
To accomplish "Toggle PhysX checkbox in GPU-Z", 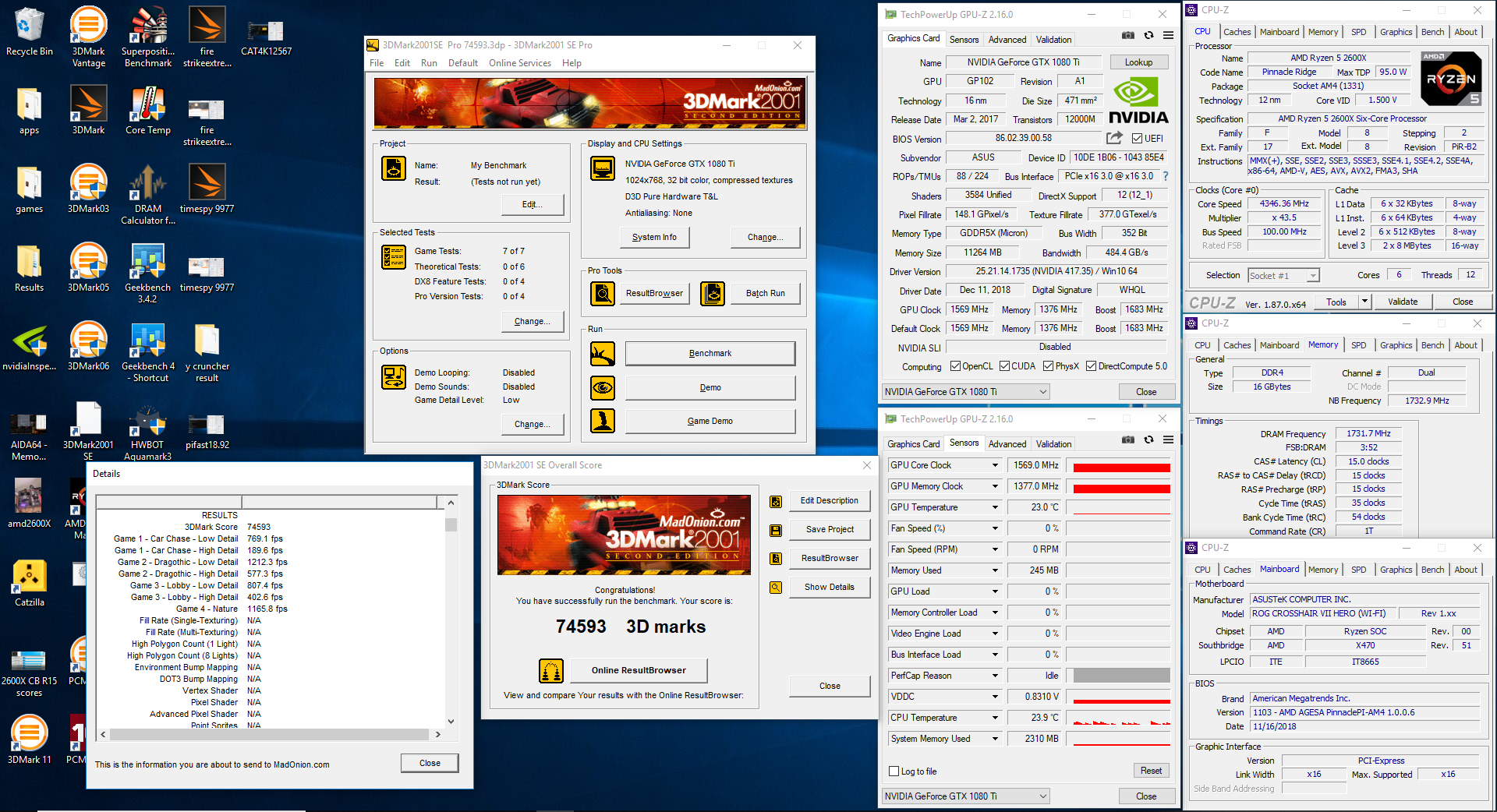I will click(1049, 366).
